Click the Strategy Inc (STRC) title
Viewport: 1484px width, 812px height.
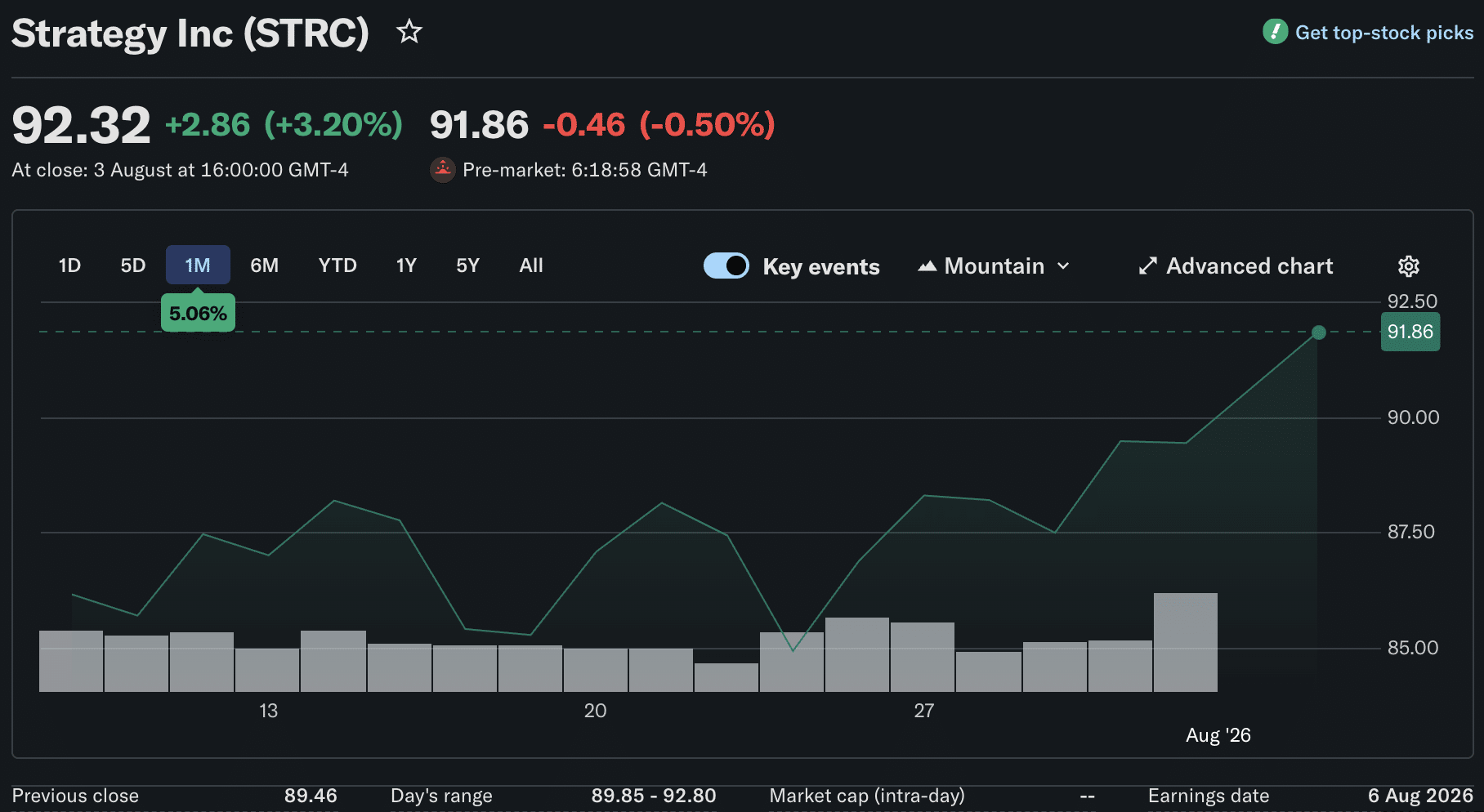click(x=190, y=33)
